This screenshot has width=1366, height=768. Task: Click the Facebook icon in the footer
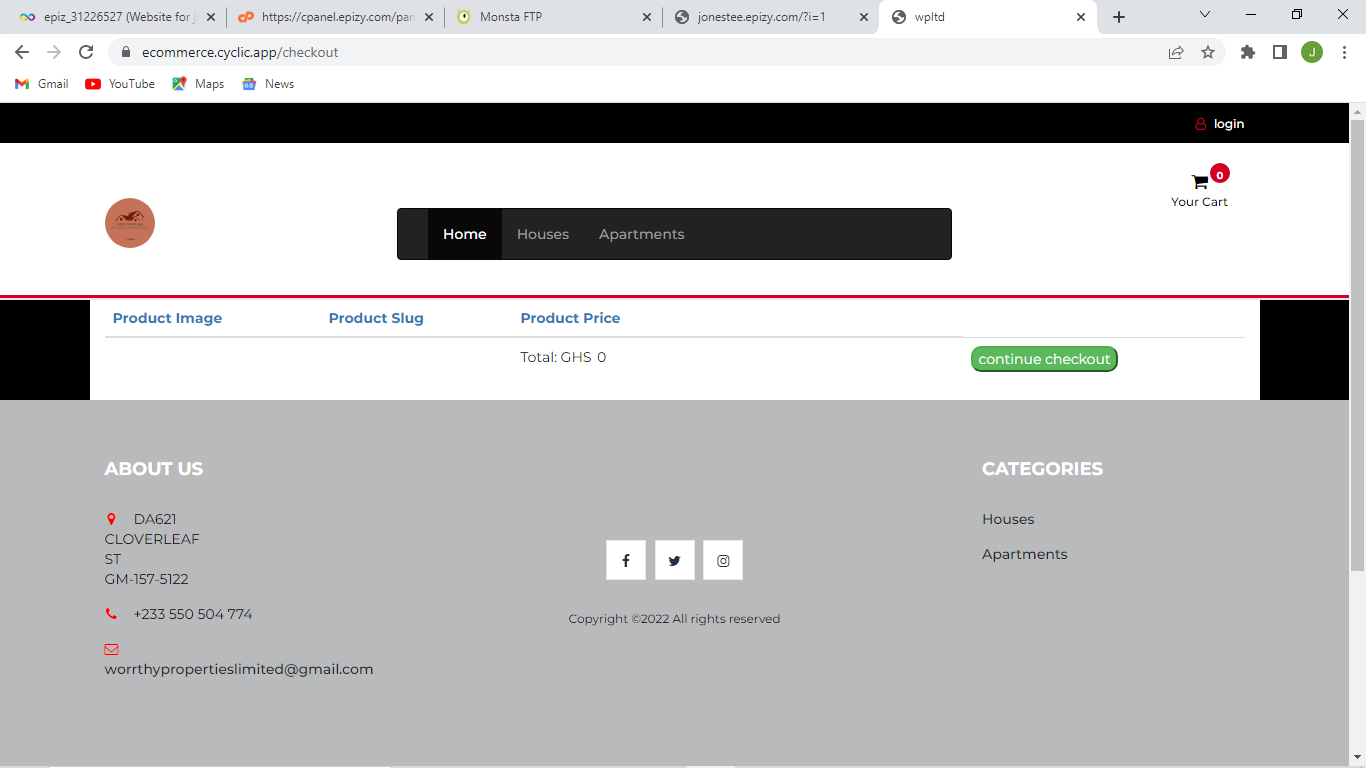pos(626,560)
